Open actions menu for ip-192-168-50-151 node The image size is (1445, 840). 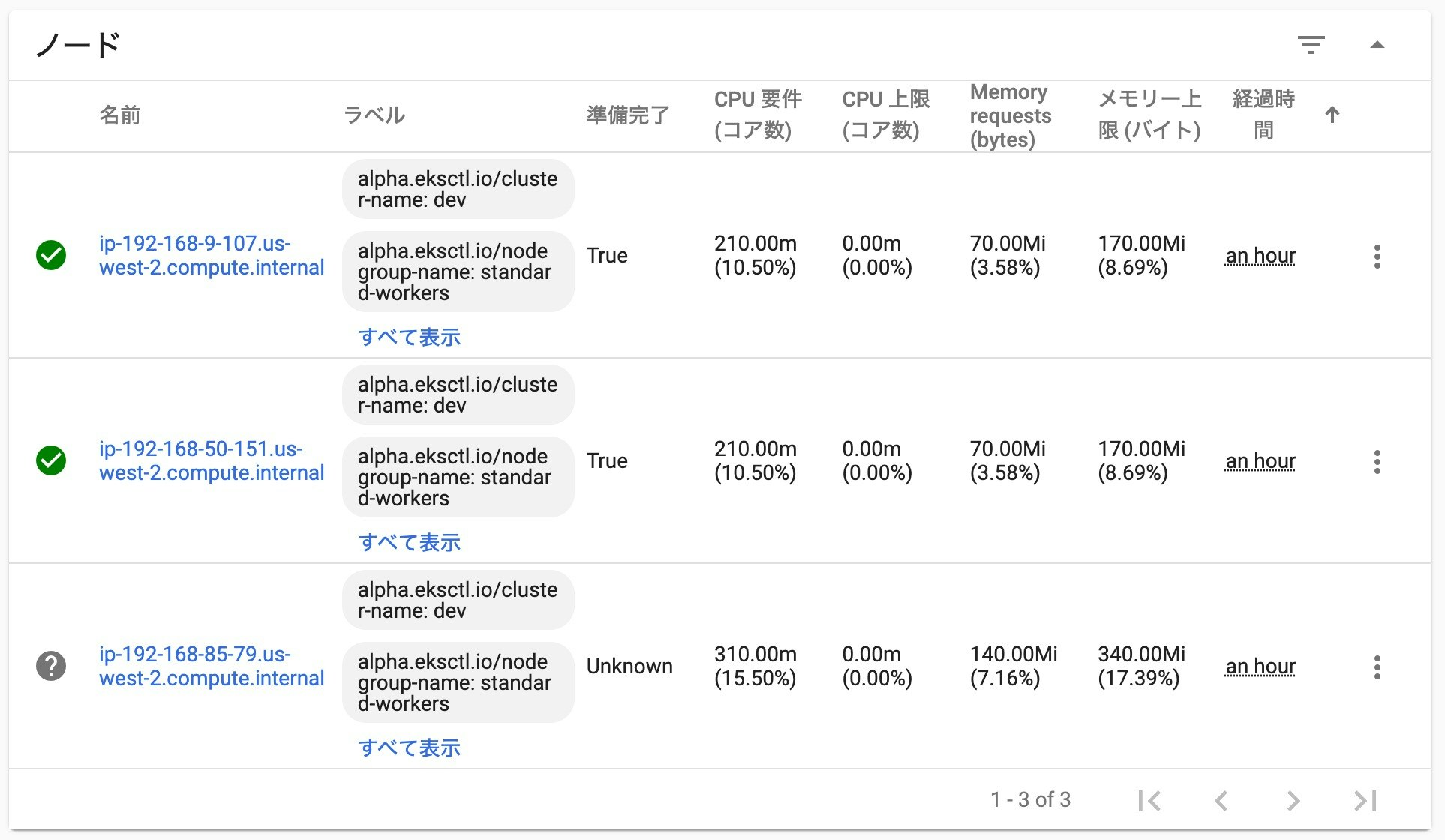[1378, 462]
